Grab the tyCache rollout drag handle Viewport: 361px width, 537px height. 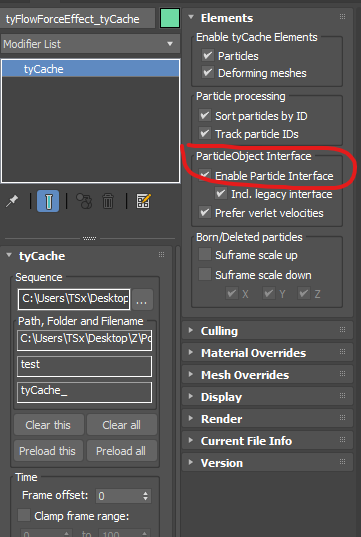(x=161, y=254)
